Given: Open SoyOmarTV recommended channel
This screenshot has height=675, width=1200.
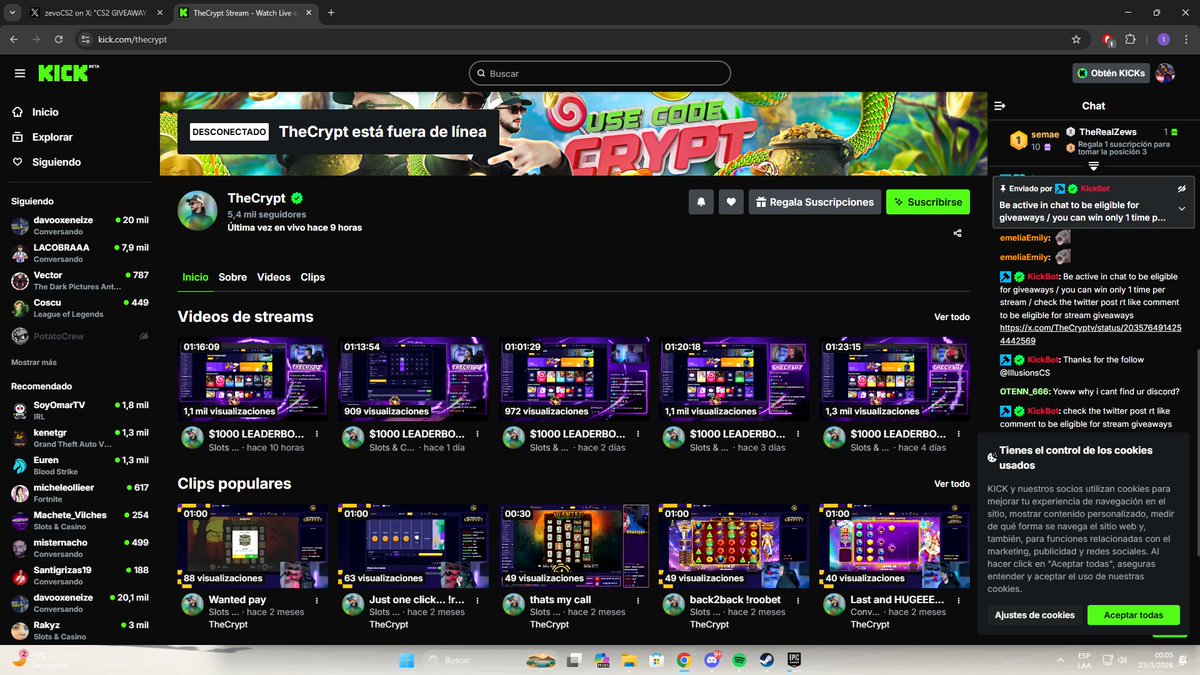Looking at the screenshot, I should [x=80, y=410].
